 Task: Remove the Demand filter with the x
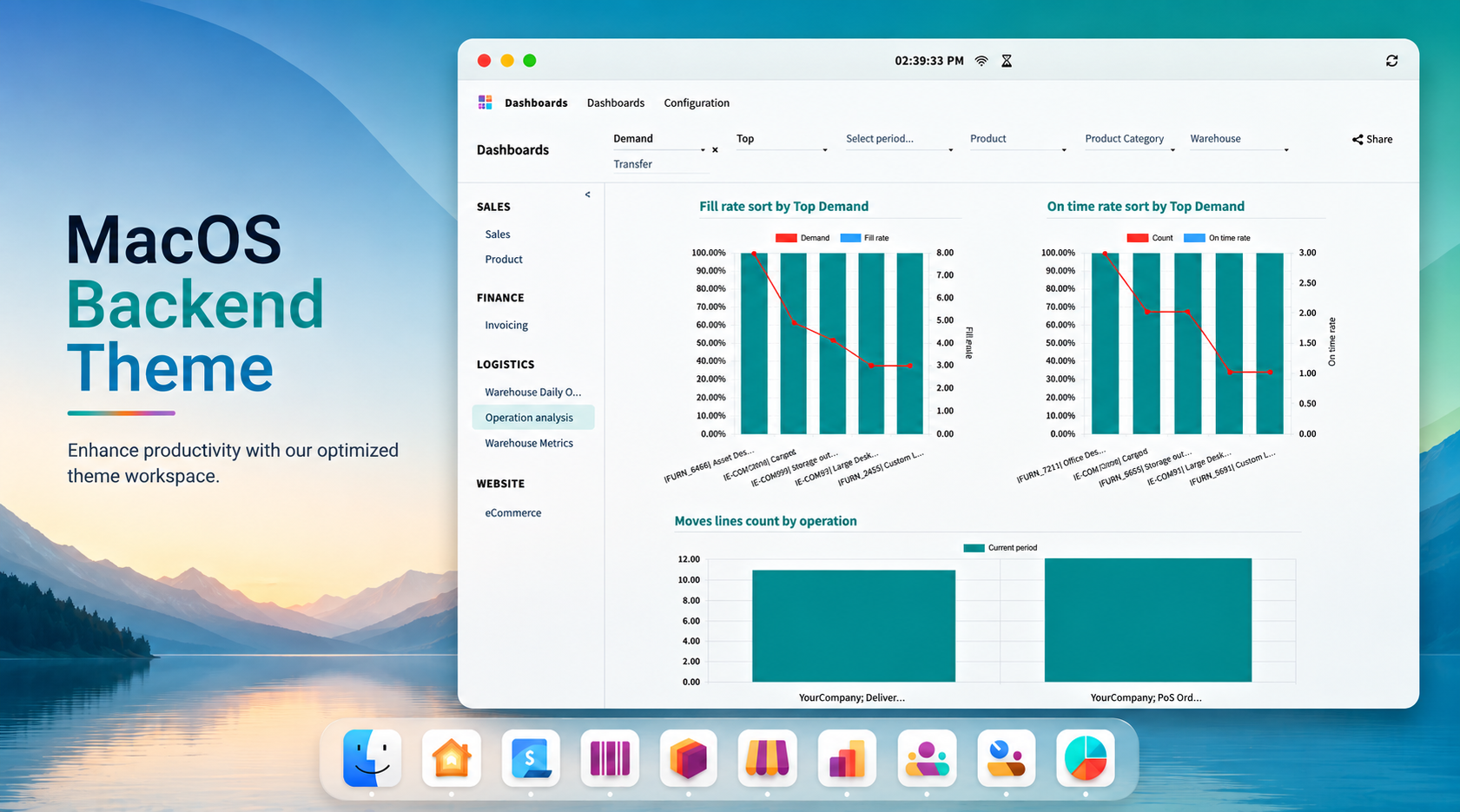coord(715,150)
